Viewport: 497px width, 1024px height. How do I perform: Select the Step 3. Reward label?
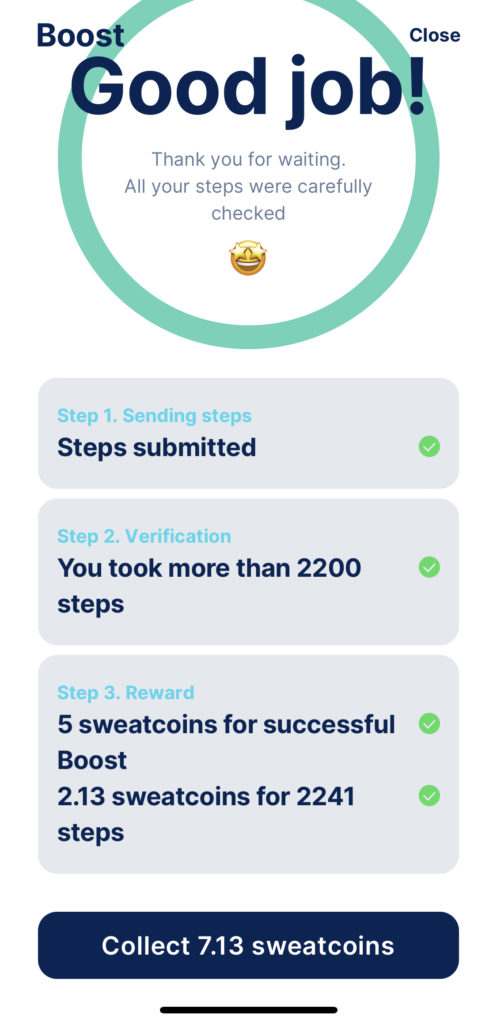(x=125, y=692)
